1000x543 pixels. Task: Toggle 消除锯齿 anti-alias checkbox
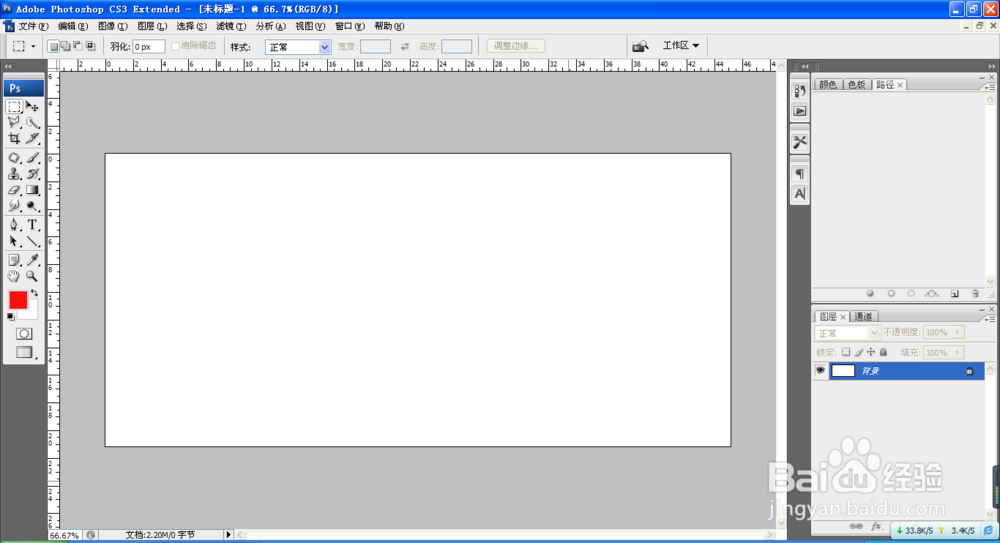(175, 46)
